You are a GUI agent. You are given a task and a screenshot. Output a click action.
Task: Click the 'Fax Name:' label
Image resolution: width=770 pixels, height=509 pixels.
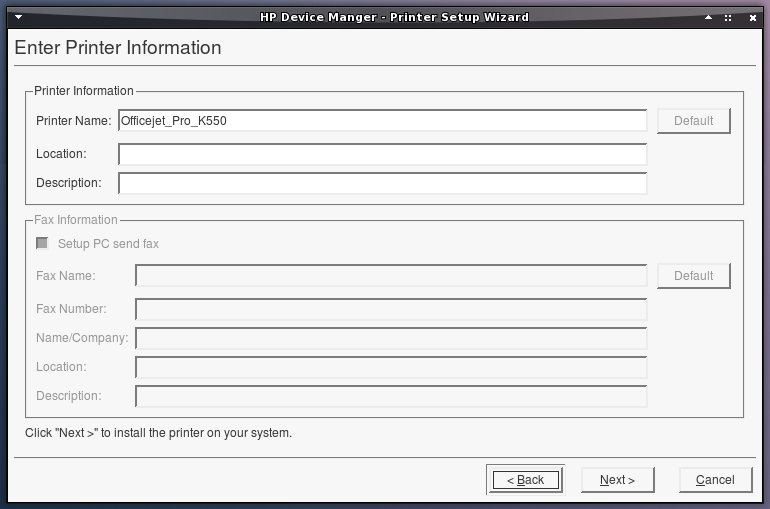(66, 276)
